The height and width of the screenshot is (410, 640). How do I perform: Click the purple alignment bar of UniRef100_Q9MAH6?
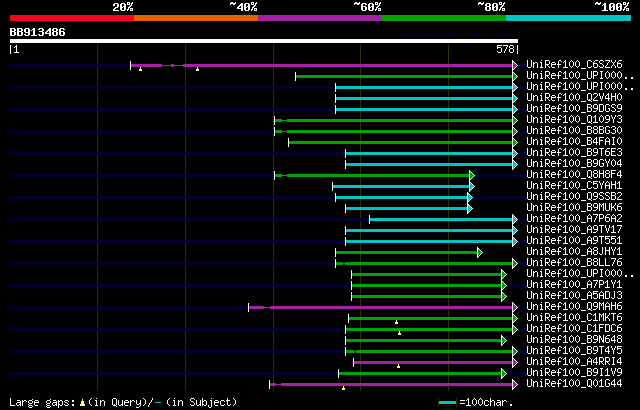381,308
